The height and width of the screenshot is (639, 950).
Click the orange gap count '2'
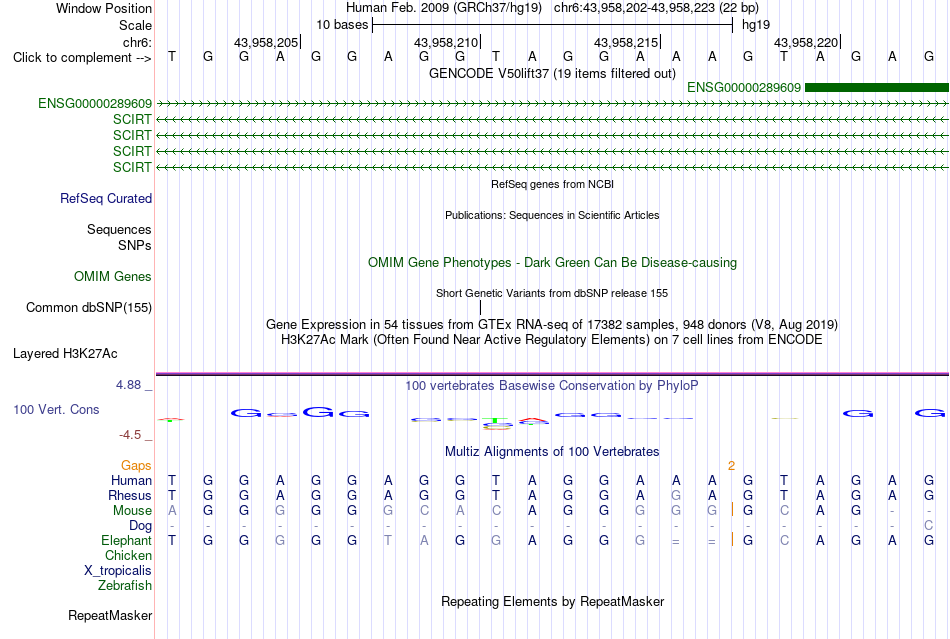pos(731,466)
